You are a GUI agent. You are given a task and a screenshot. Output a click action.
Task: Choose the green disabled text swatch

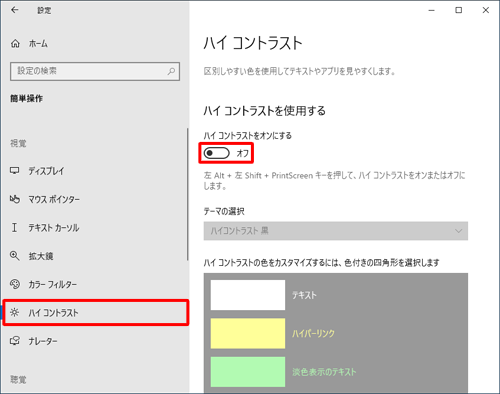point(248,372)
